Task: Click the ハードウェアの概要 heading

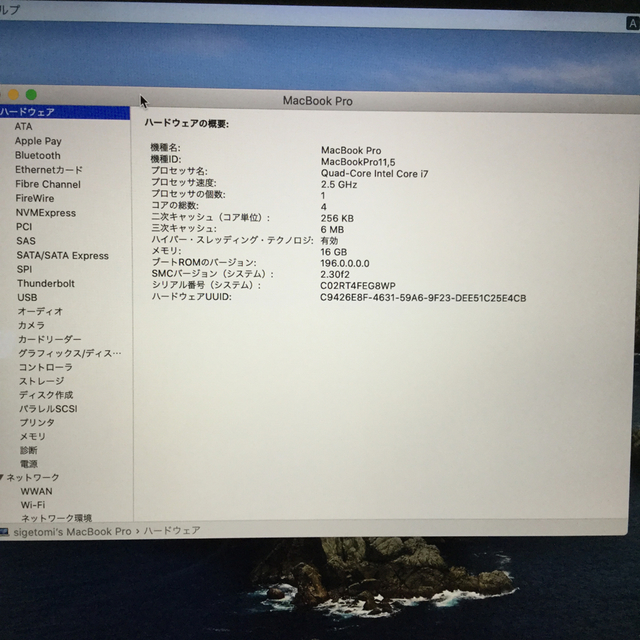Action: coord(187,123)
